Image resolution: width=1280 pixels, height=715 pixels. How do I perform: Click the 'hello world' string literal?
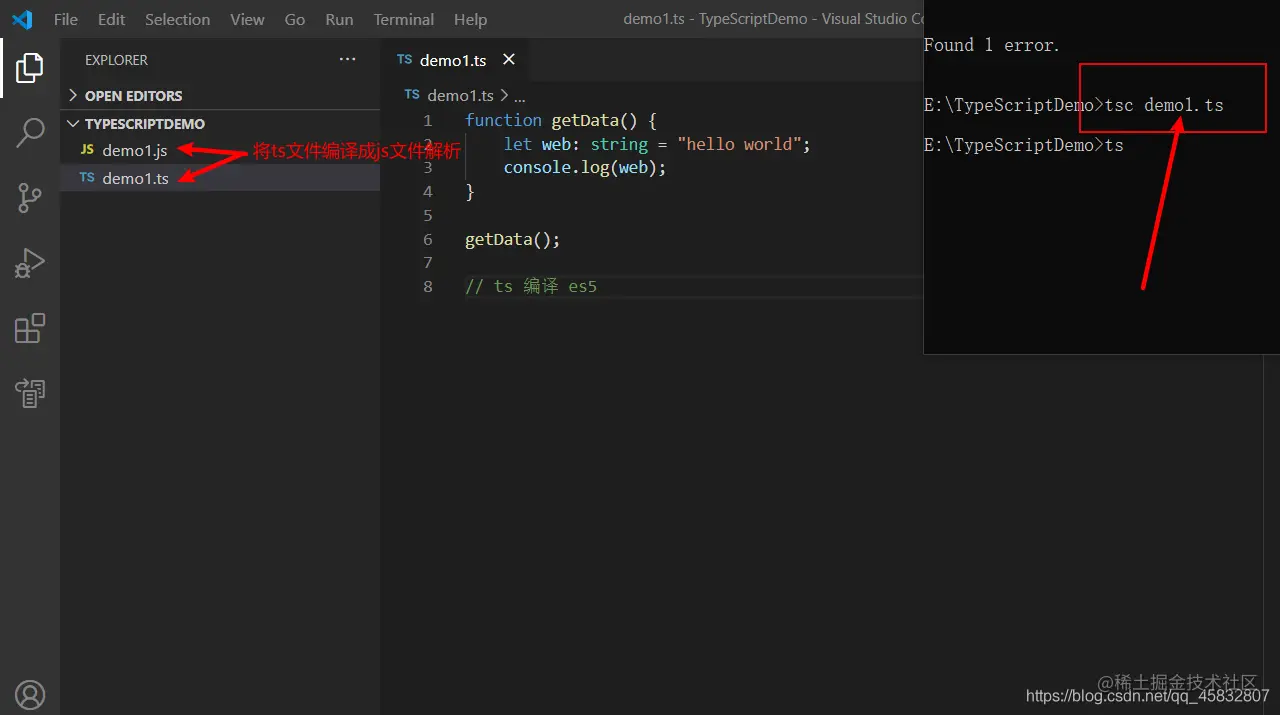740,144
